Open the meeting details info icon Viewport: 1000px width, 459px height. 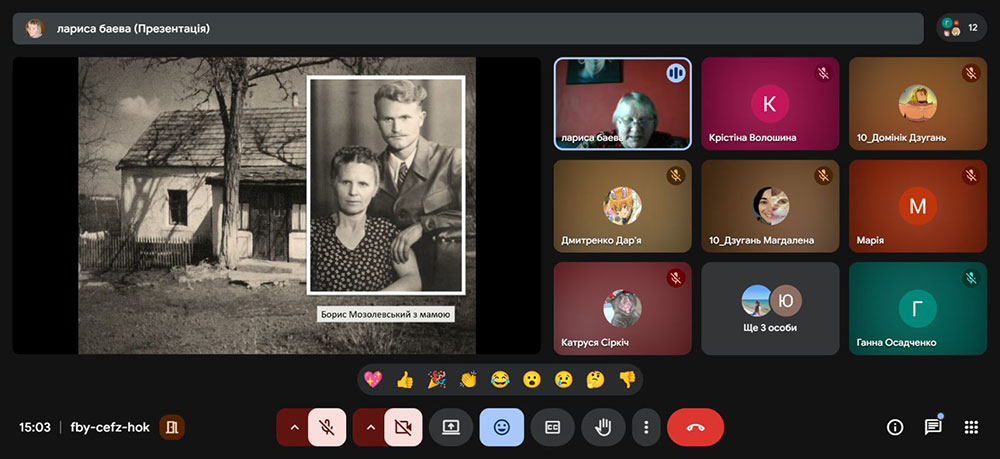[895, 427]
